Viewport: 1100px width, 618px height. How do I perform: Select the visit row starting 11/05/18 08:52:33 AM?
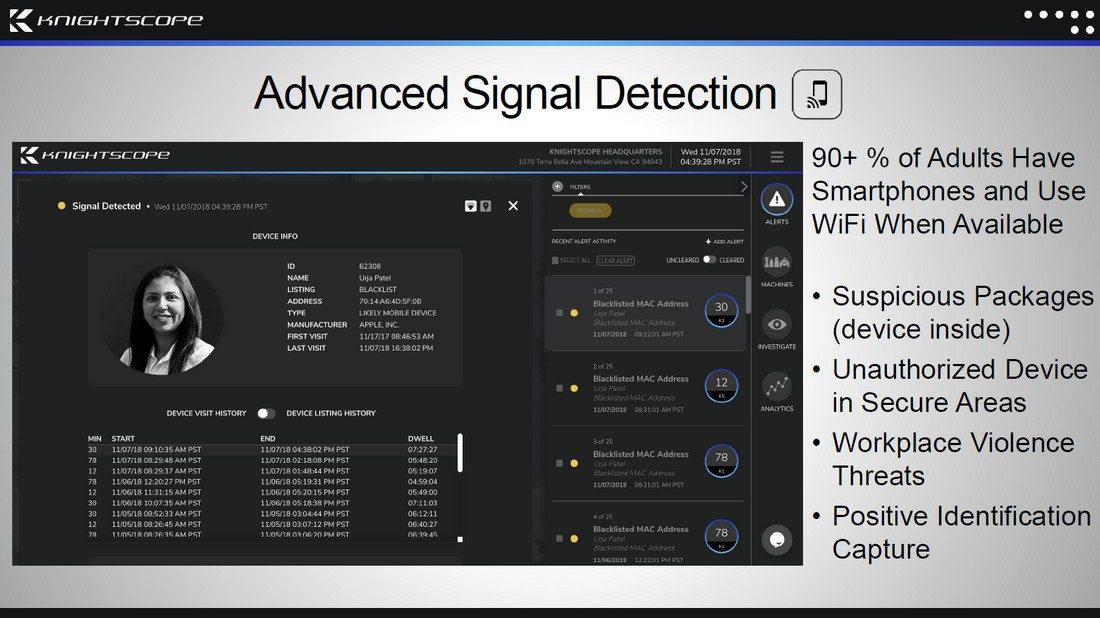pyautogui.click(x=271, y=514)
